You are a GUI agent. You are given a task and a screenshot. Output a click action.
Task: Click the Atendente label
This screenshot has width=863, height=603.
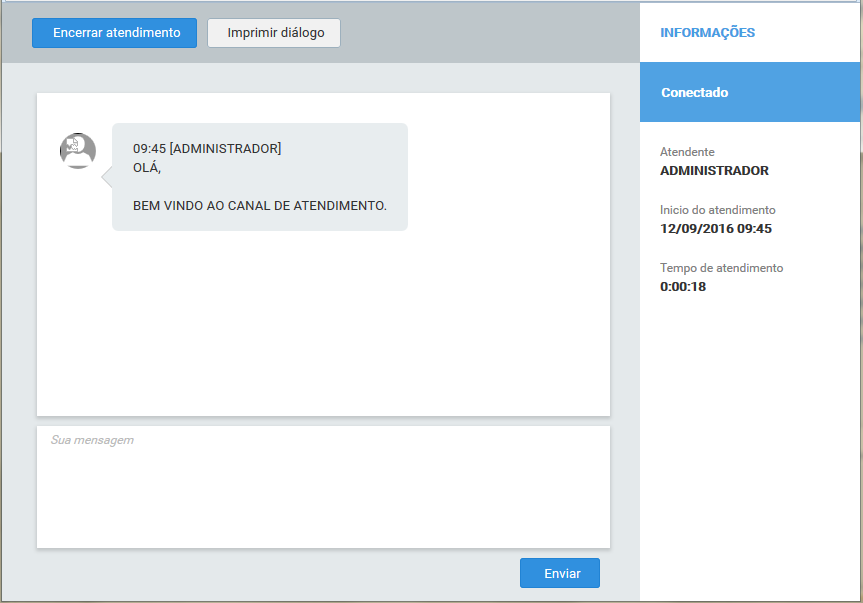tap(687, 152)
